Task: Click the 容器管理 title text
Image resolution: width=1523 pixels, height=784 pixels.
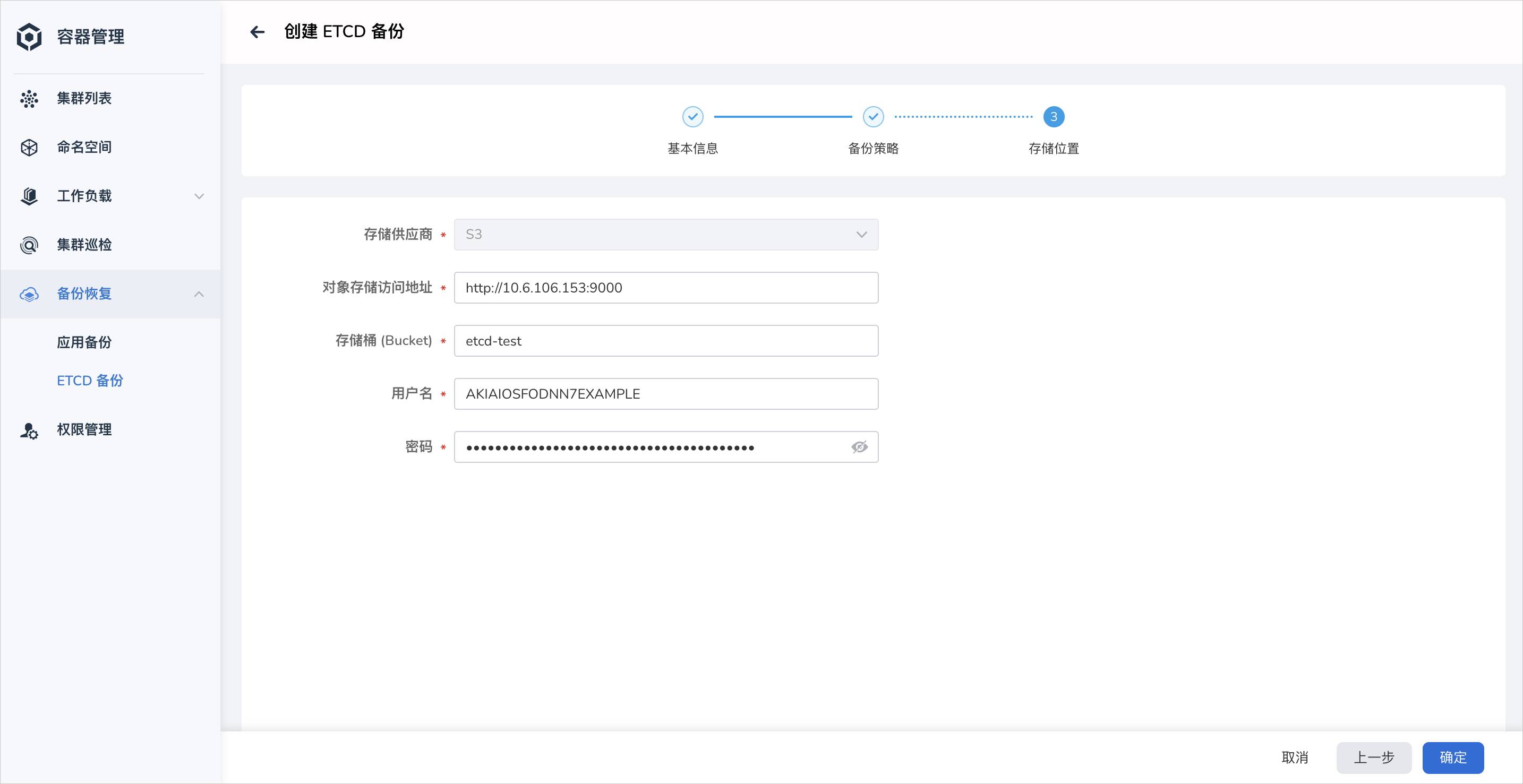Action: coord(90,37)
